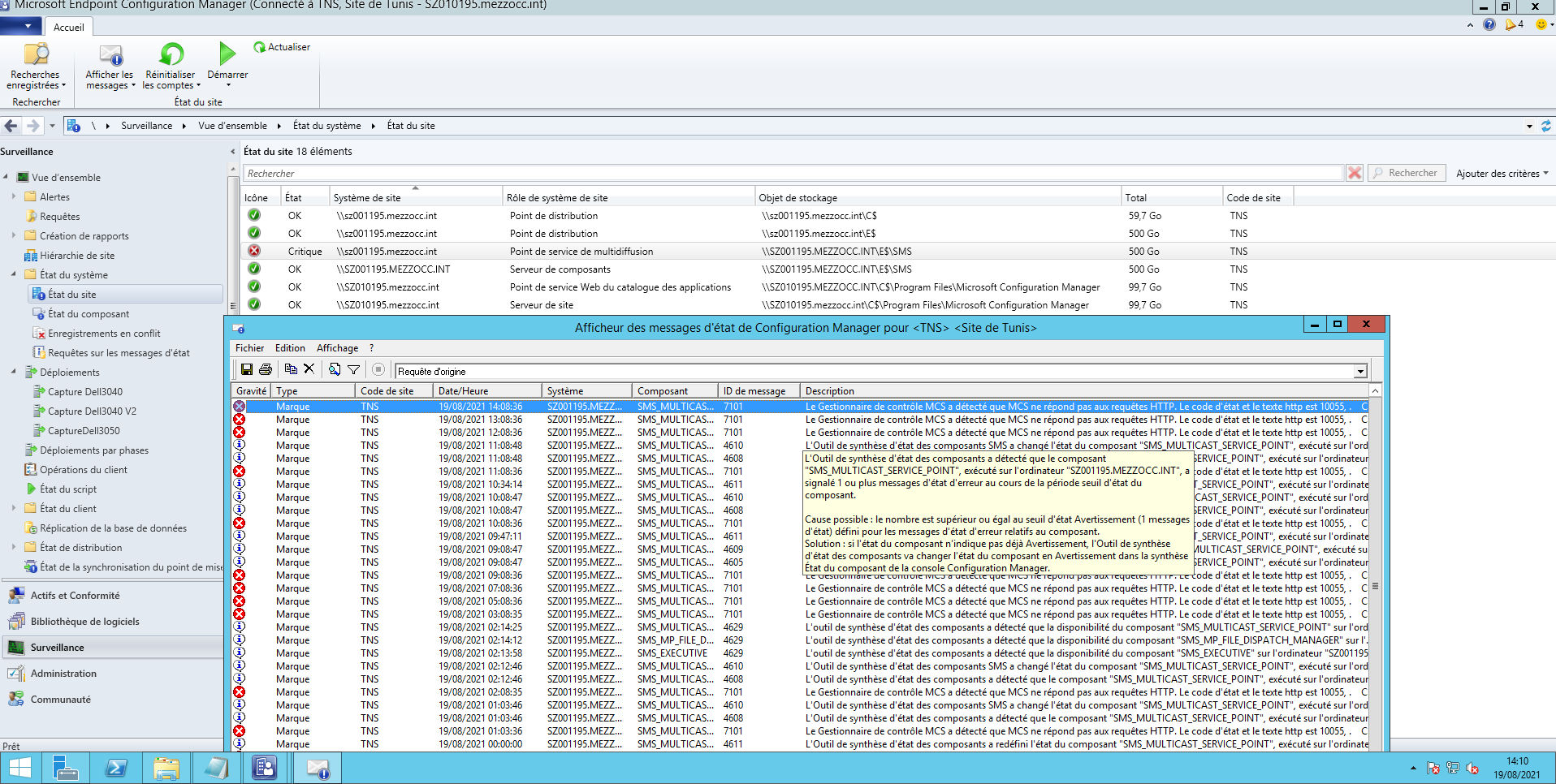Open Server Manager from the taskbar

click(x=65, y=768)
